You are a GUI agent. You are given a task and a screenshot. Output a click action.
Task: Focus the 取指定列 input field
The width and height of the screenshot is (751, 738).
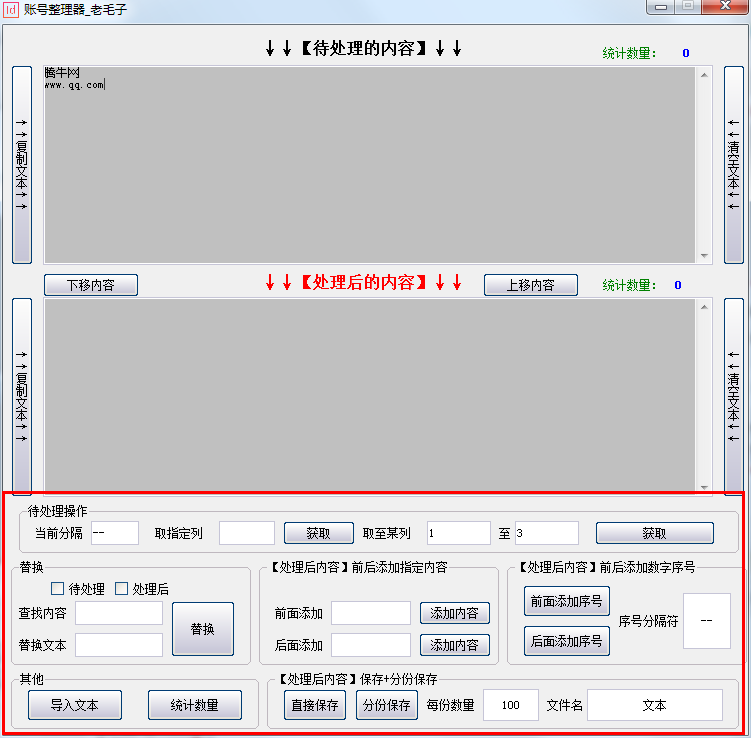(247, 533)
